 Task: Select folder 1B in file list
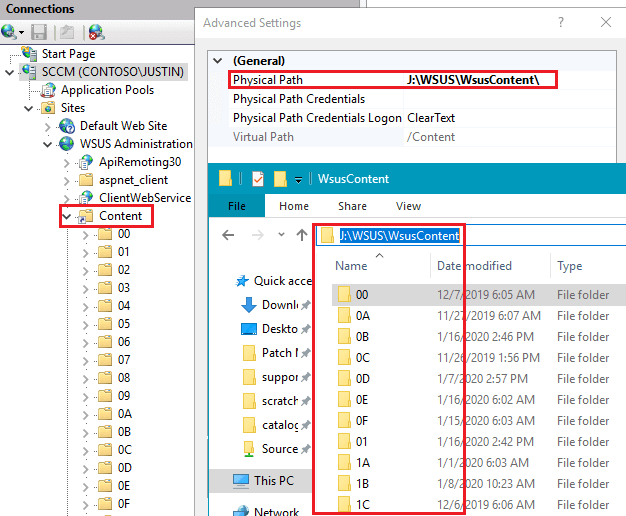362,484
